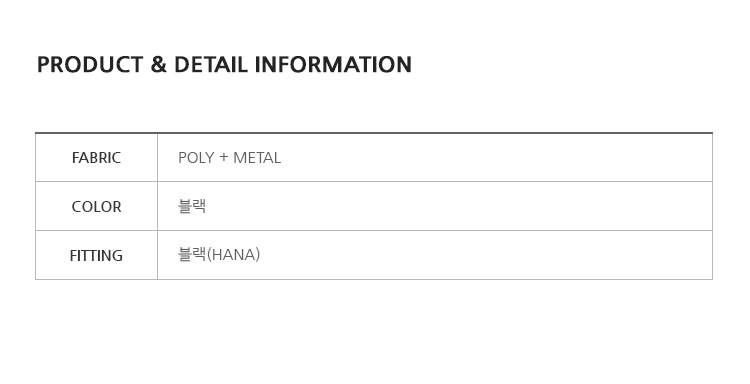The image size is (750, 384).
Task: Click the word DETAIL in the heading
Action: 211,65
